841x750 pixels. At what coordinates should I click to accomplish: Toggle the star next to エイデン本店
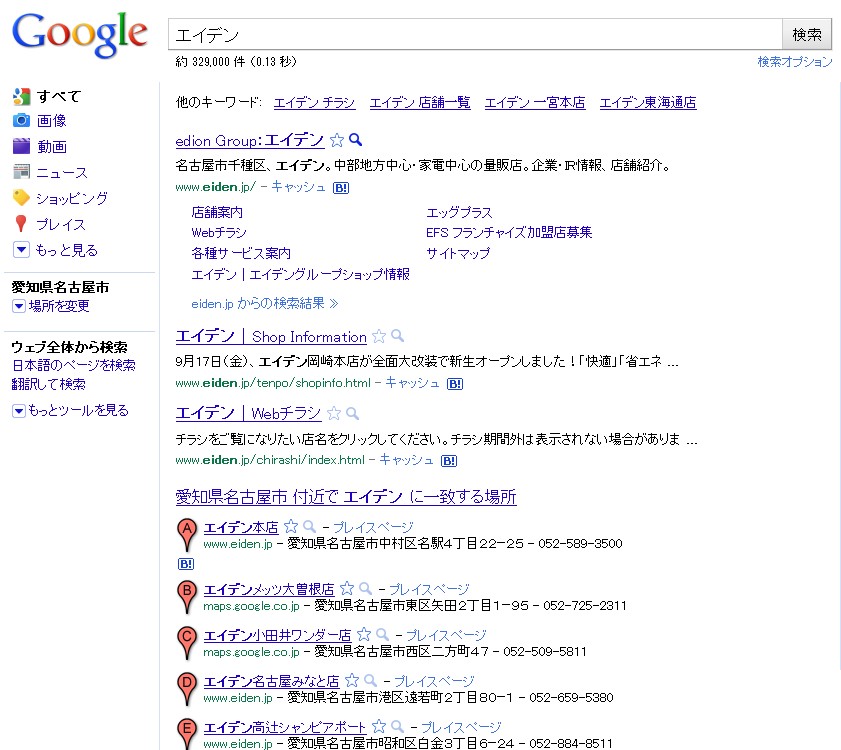(x=291, y=527)
